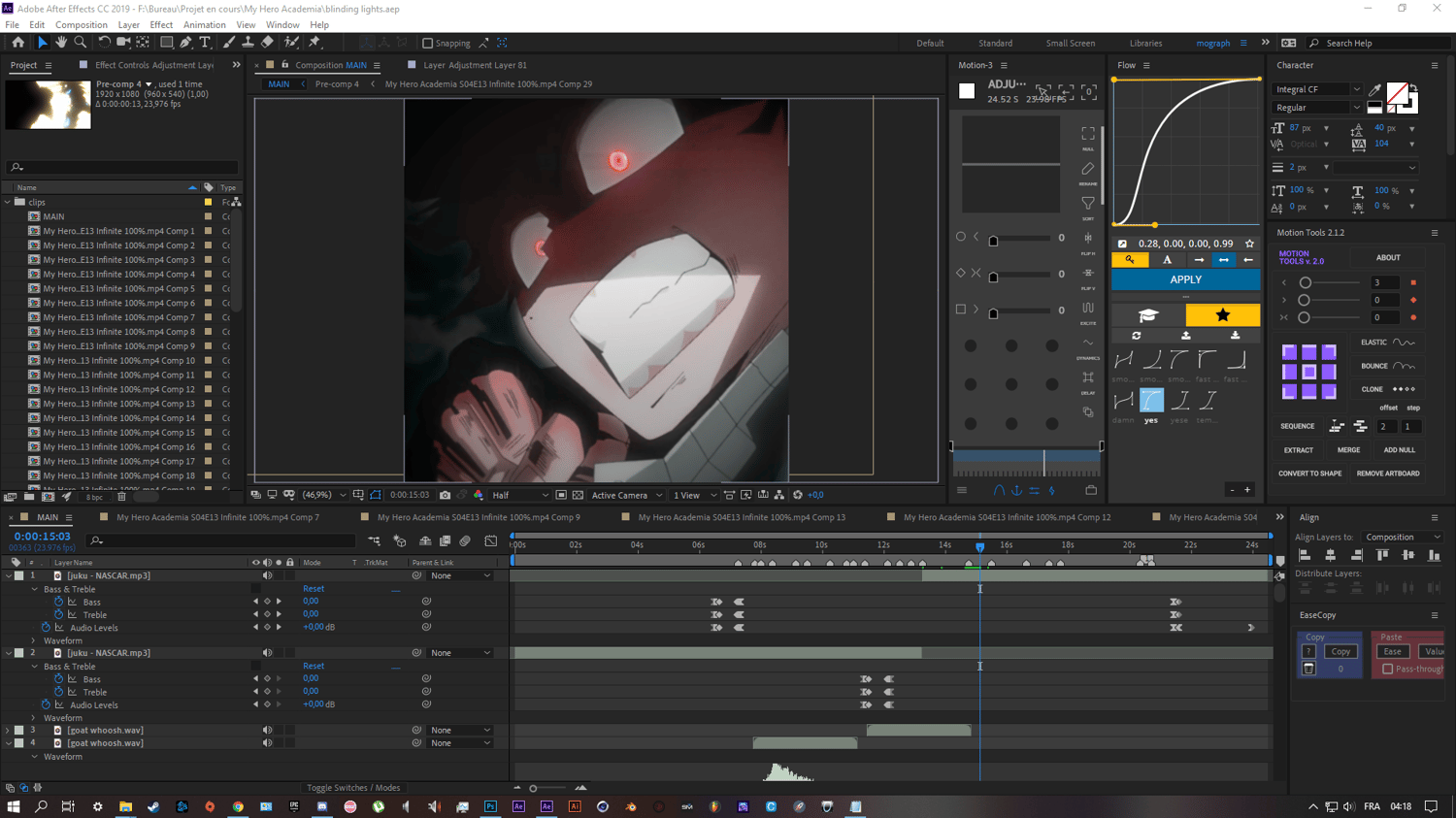The height and width of the screenshot is (818, 1456).
Task: Click CONVERT TO SHAPE in Motion Tools
Action: pos(1309,474)
